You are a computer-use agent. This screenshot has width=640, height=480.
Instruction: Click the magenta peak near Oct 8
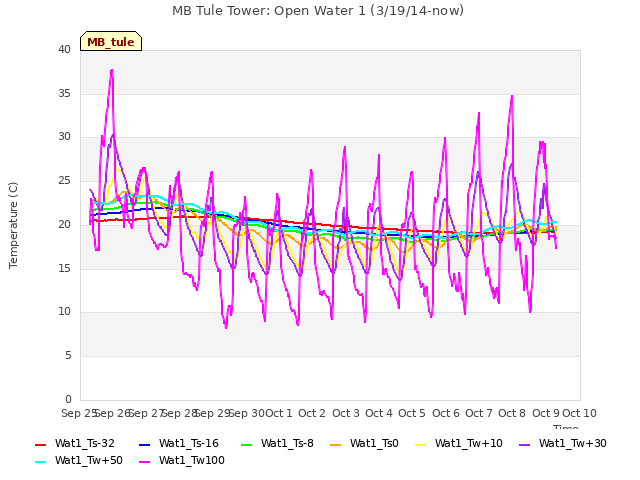pos(512,96)
